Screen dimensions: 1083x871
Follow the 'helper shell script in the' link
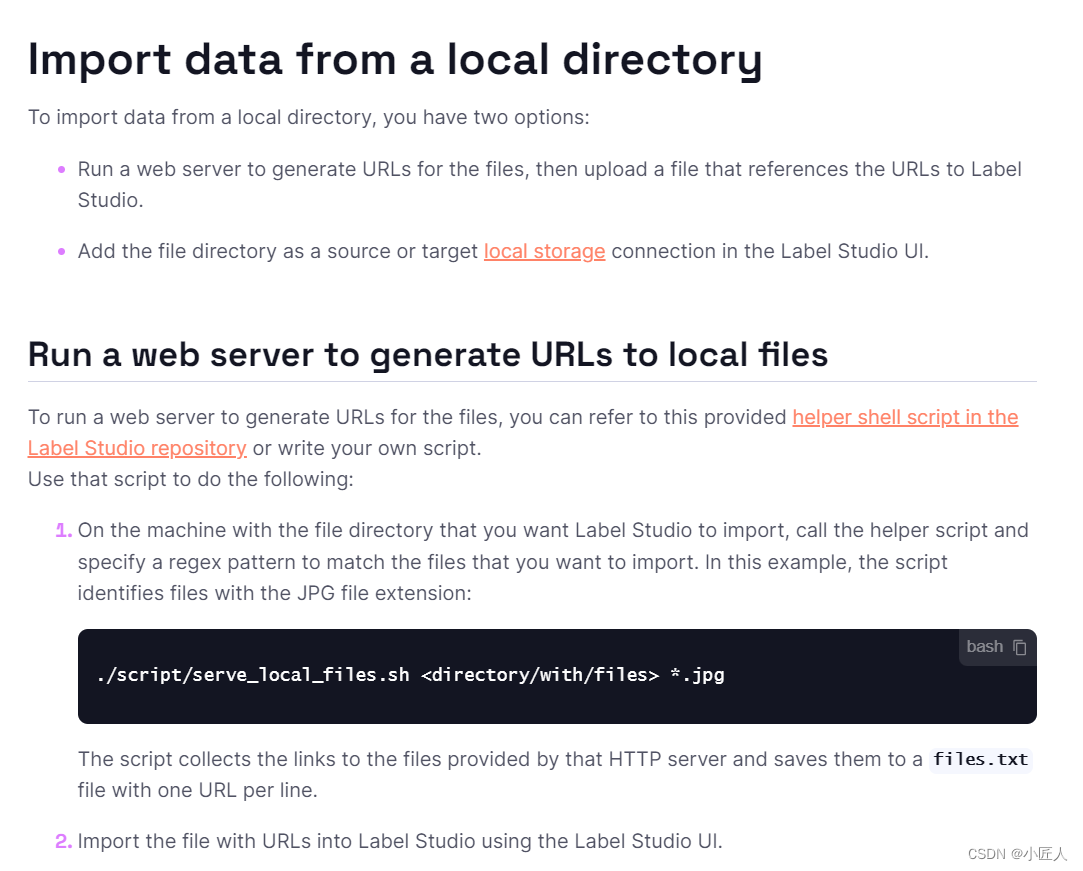(905, 417)
